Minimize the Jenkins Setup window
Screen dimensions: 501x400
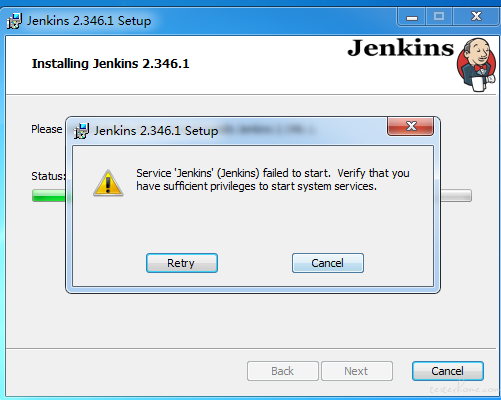pos(412,17)
